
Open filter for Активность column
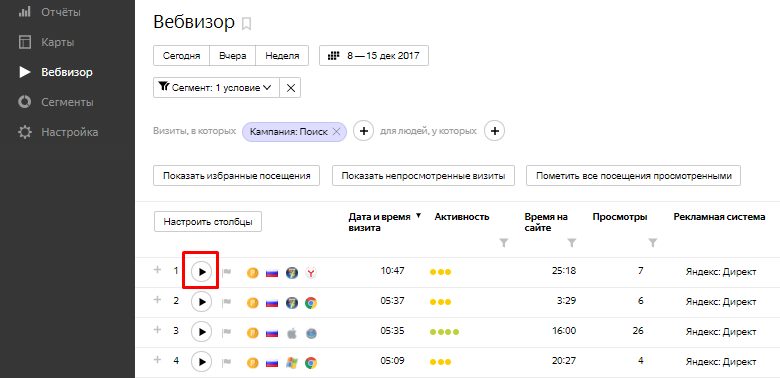(504, 243)
